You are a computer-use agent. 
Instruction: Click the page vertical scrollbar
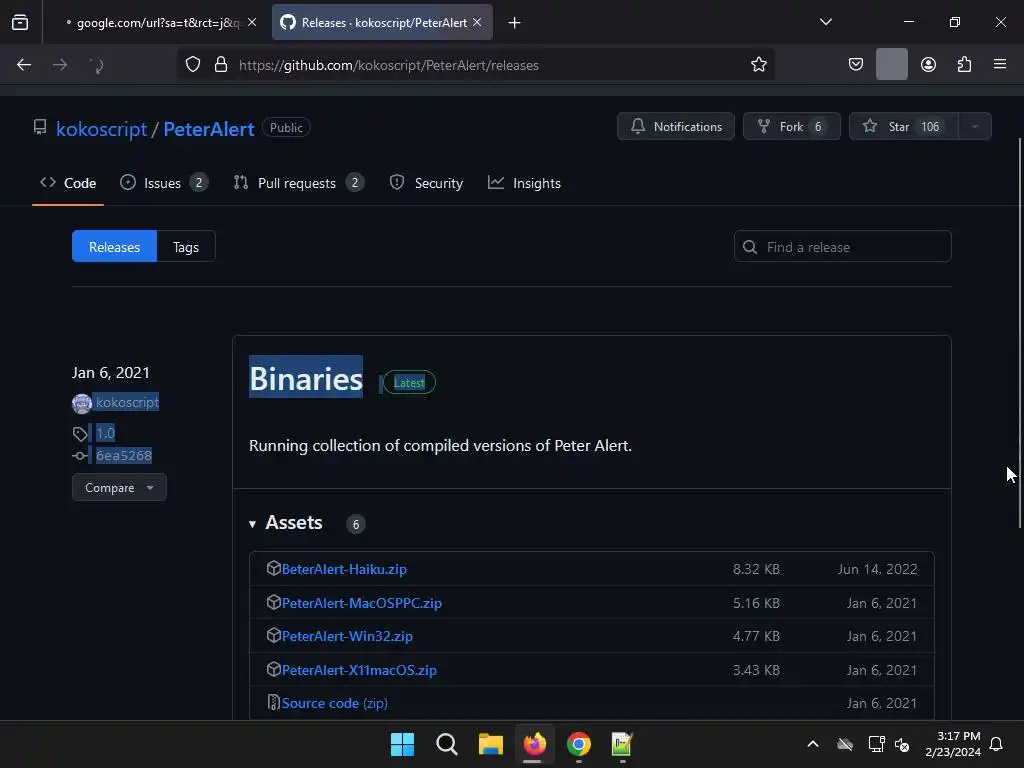1019,333
